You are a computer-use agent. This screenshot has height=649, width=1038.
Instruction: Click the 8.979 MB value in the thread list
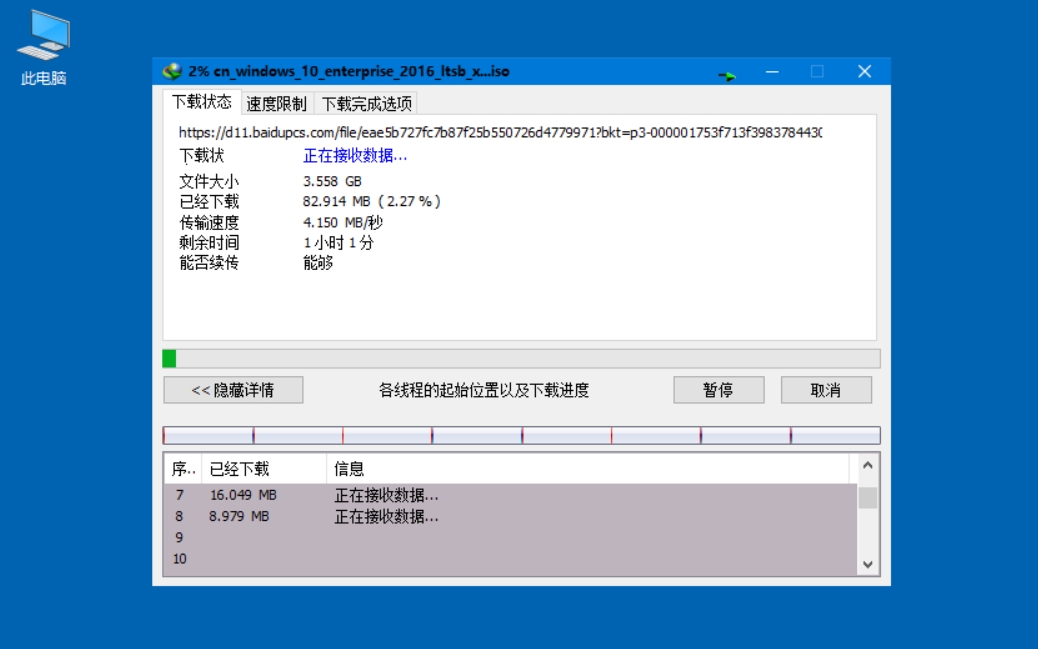(x=239, y=517)
